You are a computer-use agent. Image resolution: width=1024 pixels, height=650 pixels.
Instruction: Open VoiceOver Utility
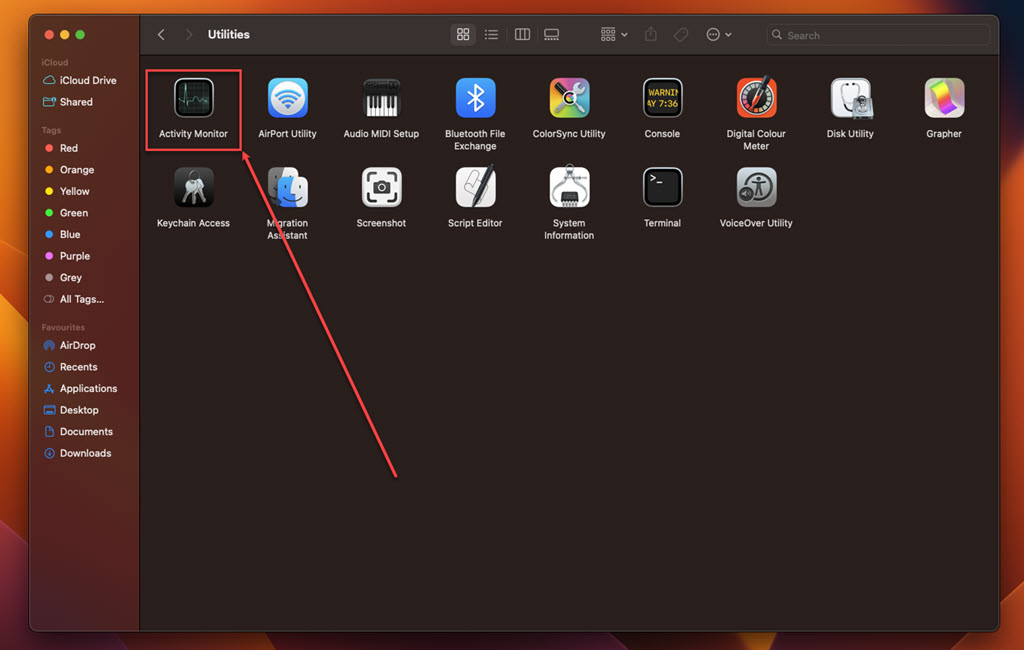pyautogui.click(x=756, y=187)
